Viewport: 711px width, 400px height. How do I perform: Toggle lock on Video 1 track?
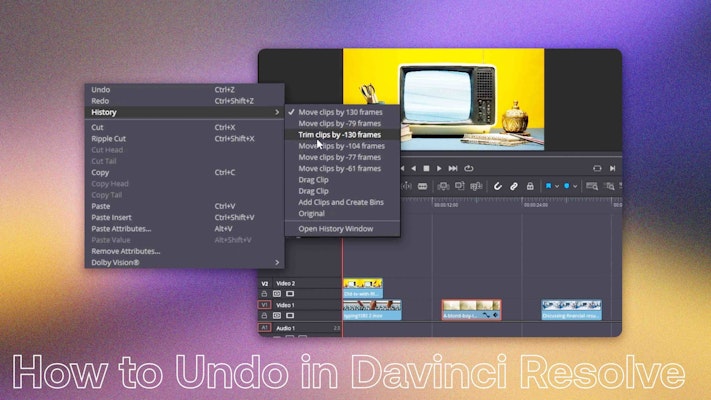pyautogui.click(x=266, y=315)
